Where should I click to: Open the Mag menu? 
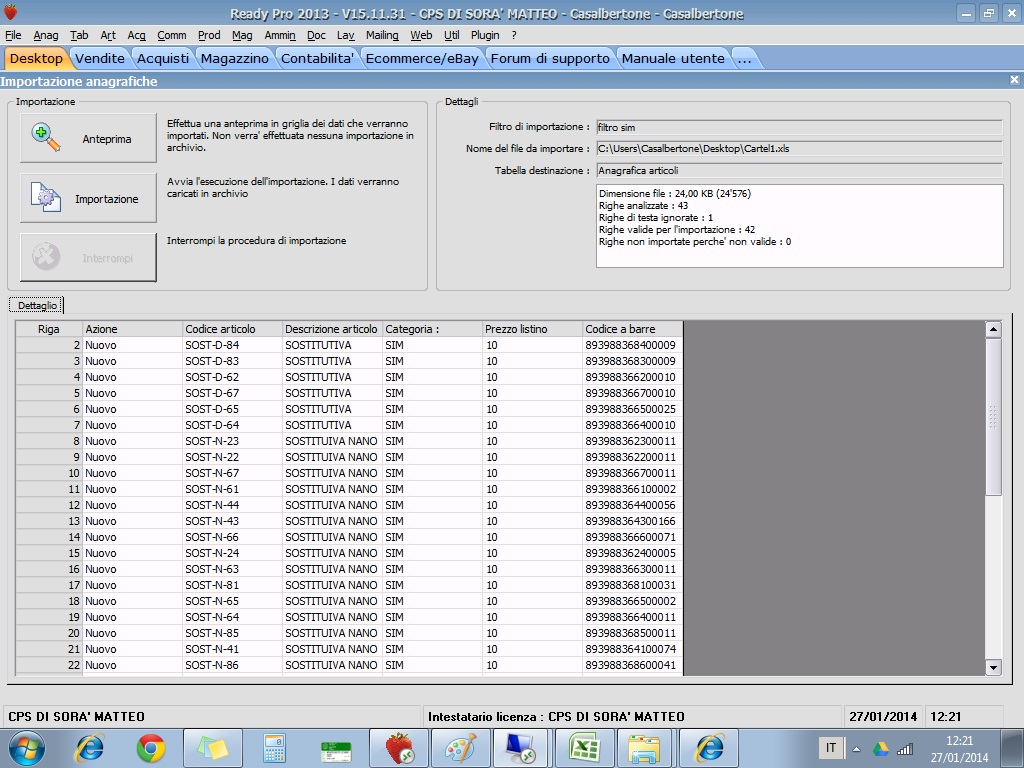[242, 35]
